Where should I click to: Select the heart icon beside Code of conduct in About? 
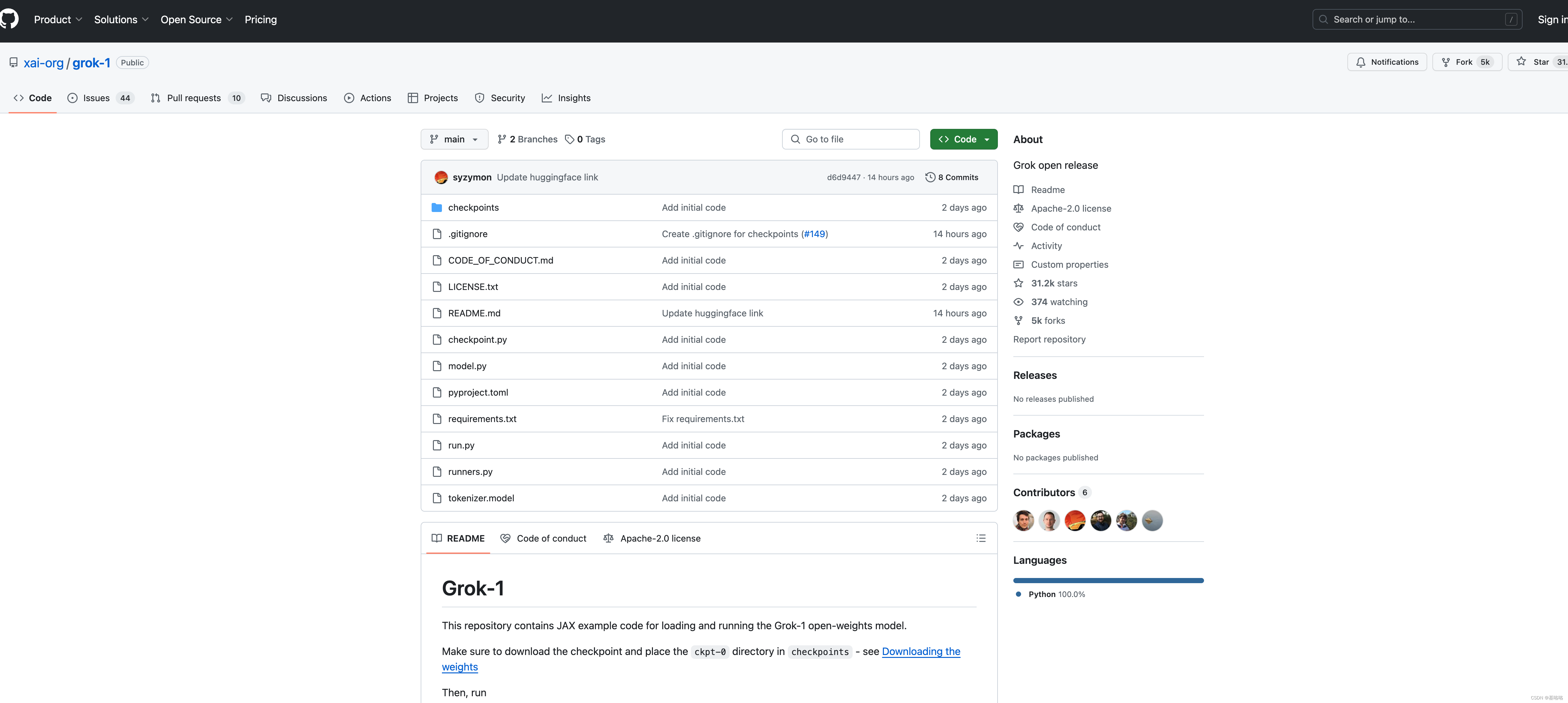click(1018, 227)
